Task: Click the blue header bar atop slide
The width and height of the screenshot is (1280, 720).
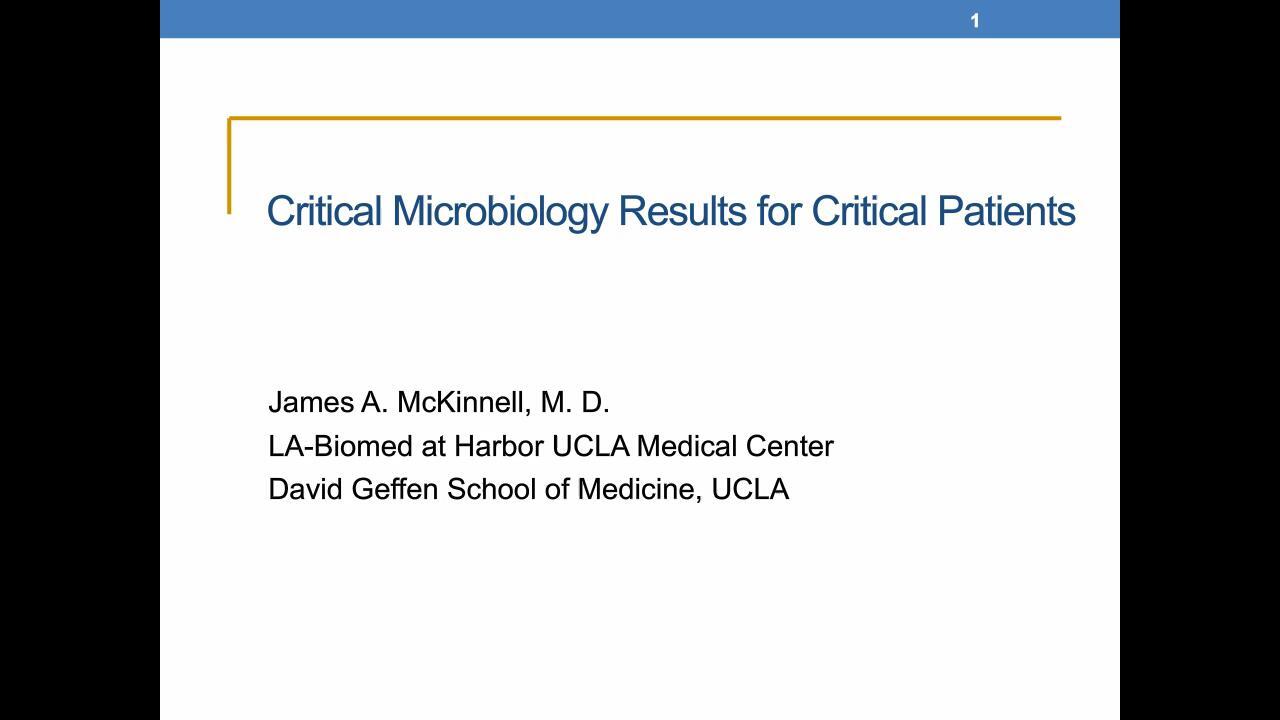Action: [640, 19]
